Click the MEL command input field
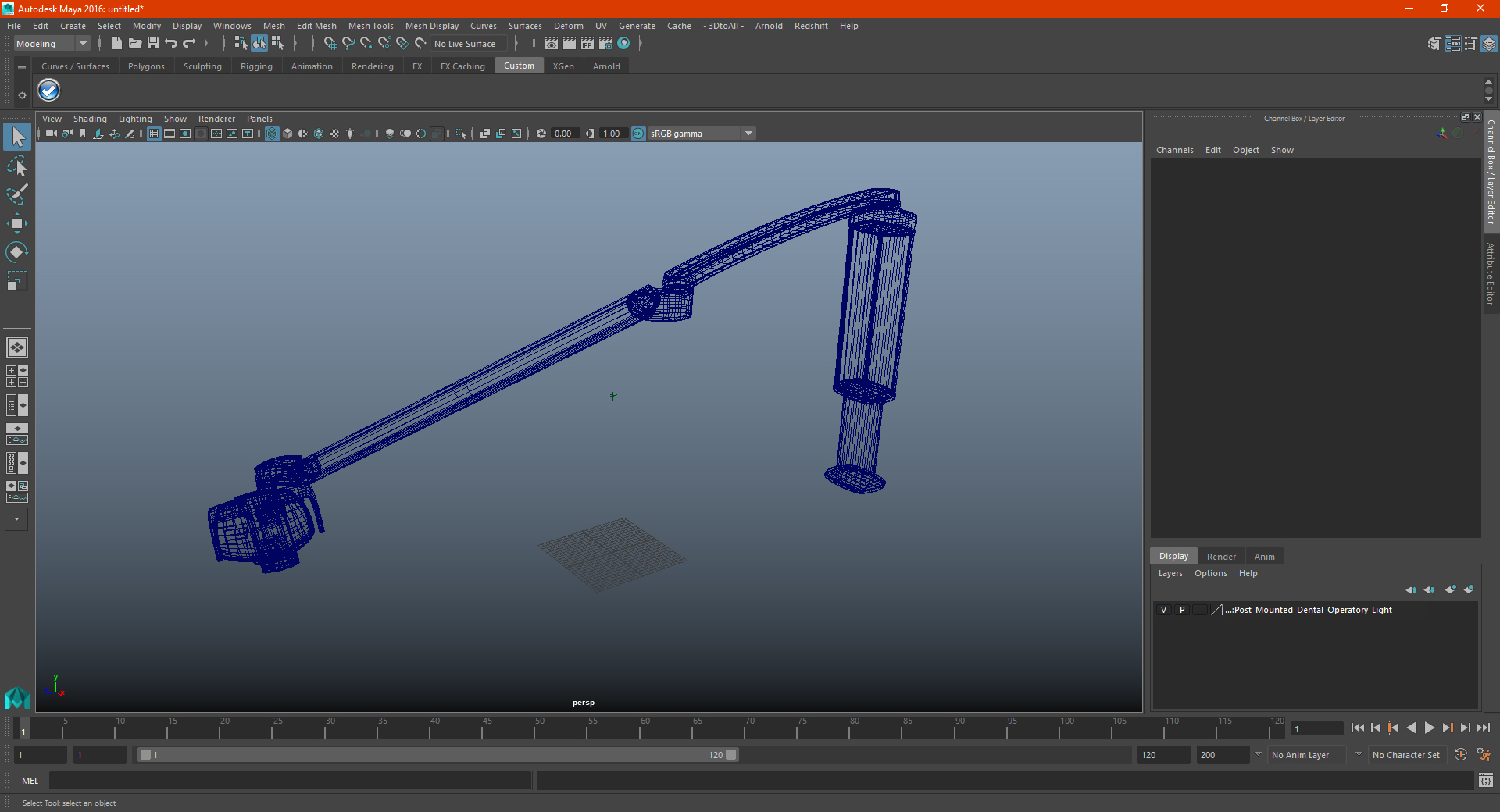The image size is (1500, 812). click(290, 780)
